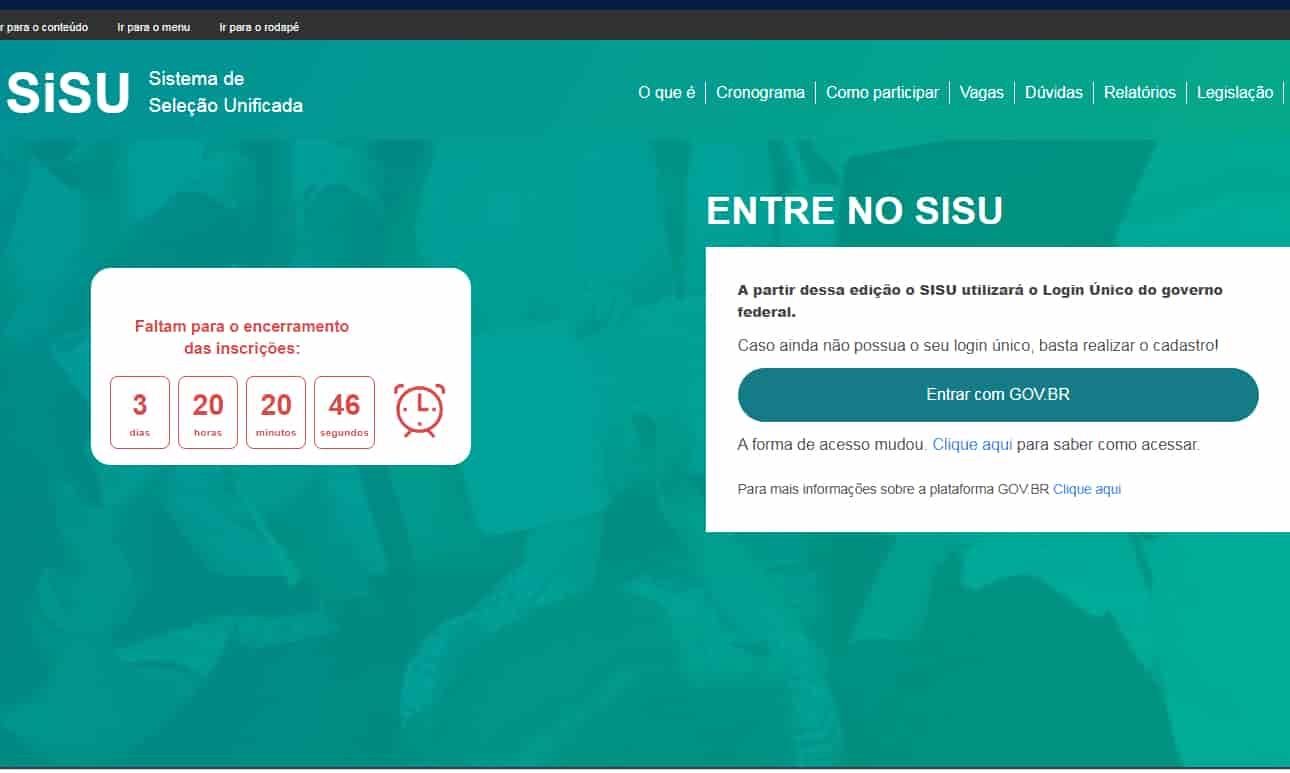The height and width of the screenshot is (773, 1290).
Task: Open the 'O que é' menu item
Action: (666, 92)
